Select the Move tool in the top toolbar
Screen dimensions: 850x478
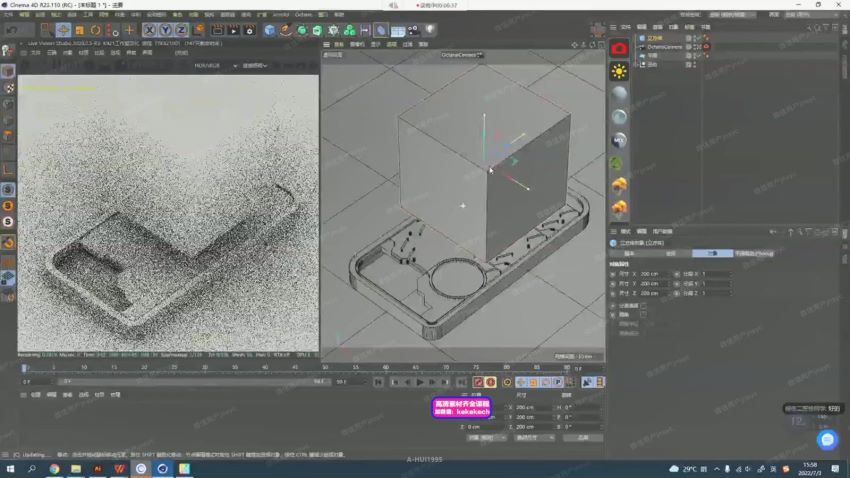click(62, 30)
